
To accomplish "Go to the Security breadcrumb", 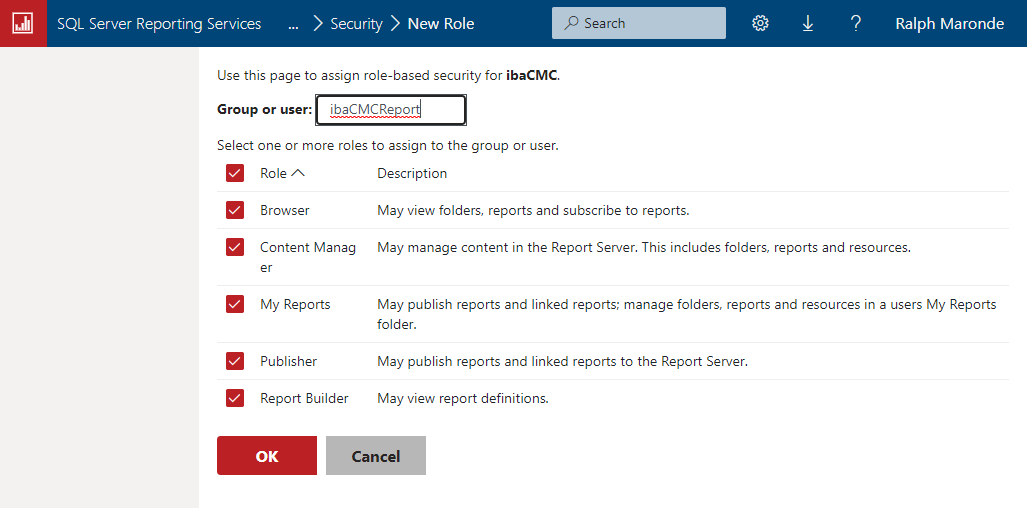I will (x=356, y=23).
